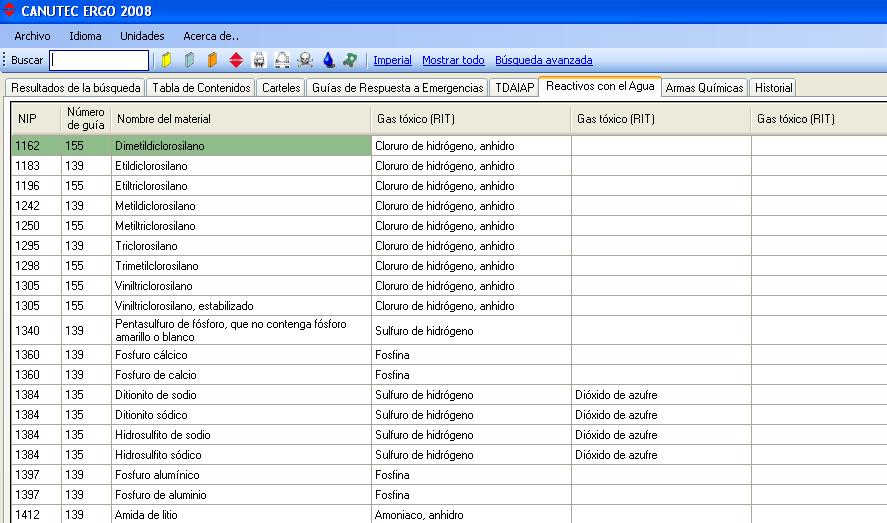This screenshot has width=887, height=523.
Task: Click the truck vehicle icon in toolbar
Action: tap(259, 61)
